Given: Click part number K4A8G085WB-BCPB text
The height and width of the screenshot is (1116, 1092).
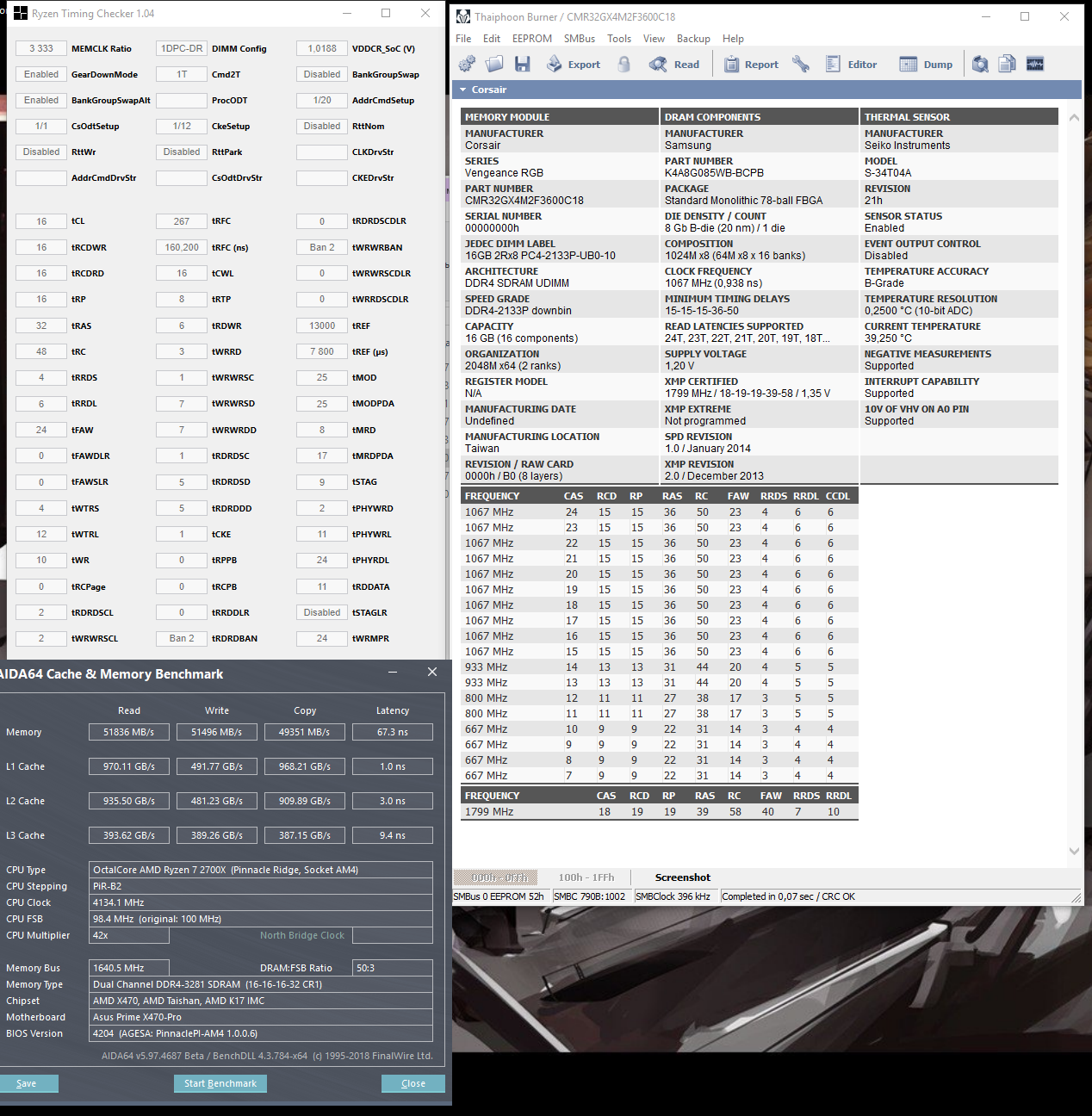Looking at the screenshot, I should [x=714, y=173].
